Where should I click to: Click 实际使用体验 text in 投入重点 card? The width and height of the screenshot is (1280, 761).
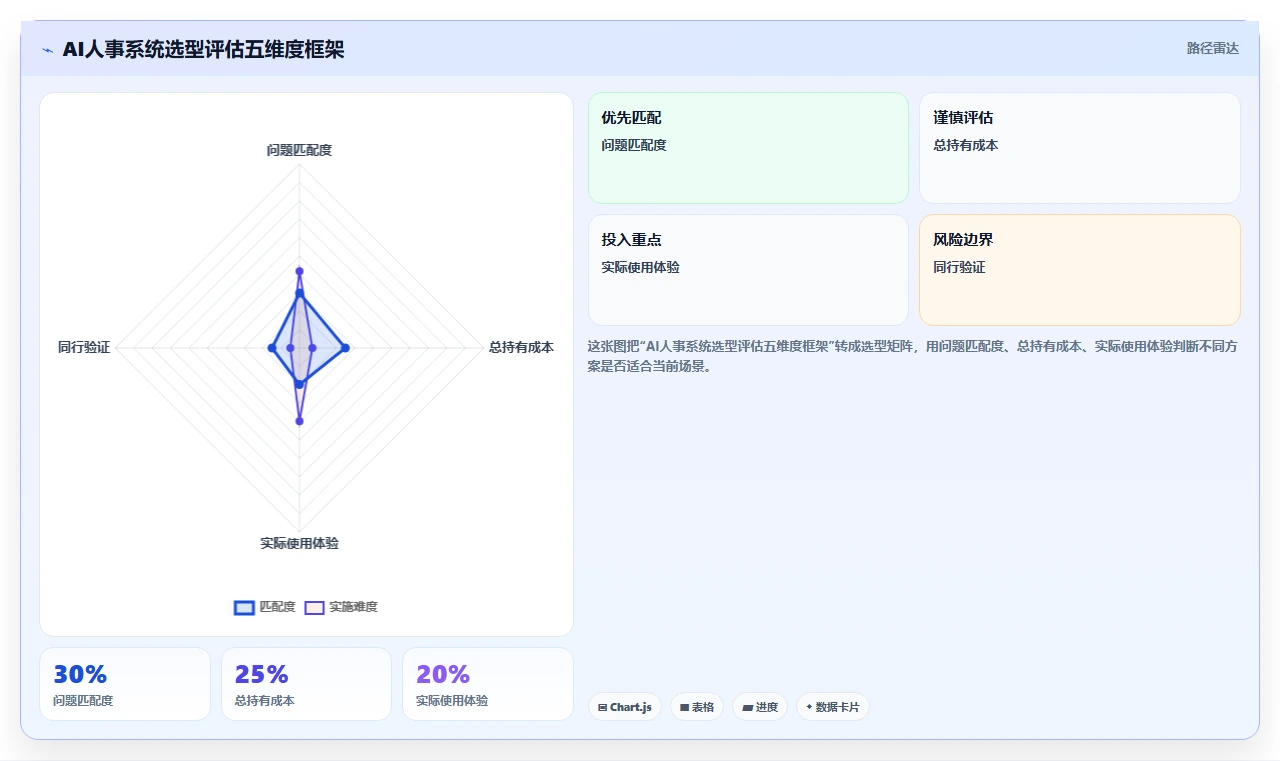tap(640, 267)
